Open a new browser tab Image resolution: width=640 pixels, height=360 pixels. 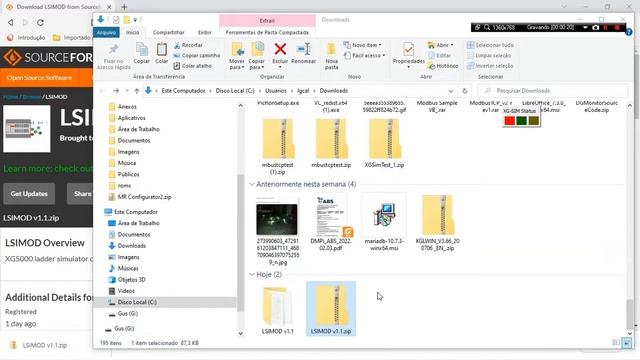click(124, 7)
